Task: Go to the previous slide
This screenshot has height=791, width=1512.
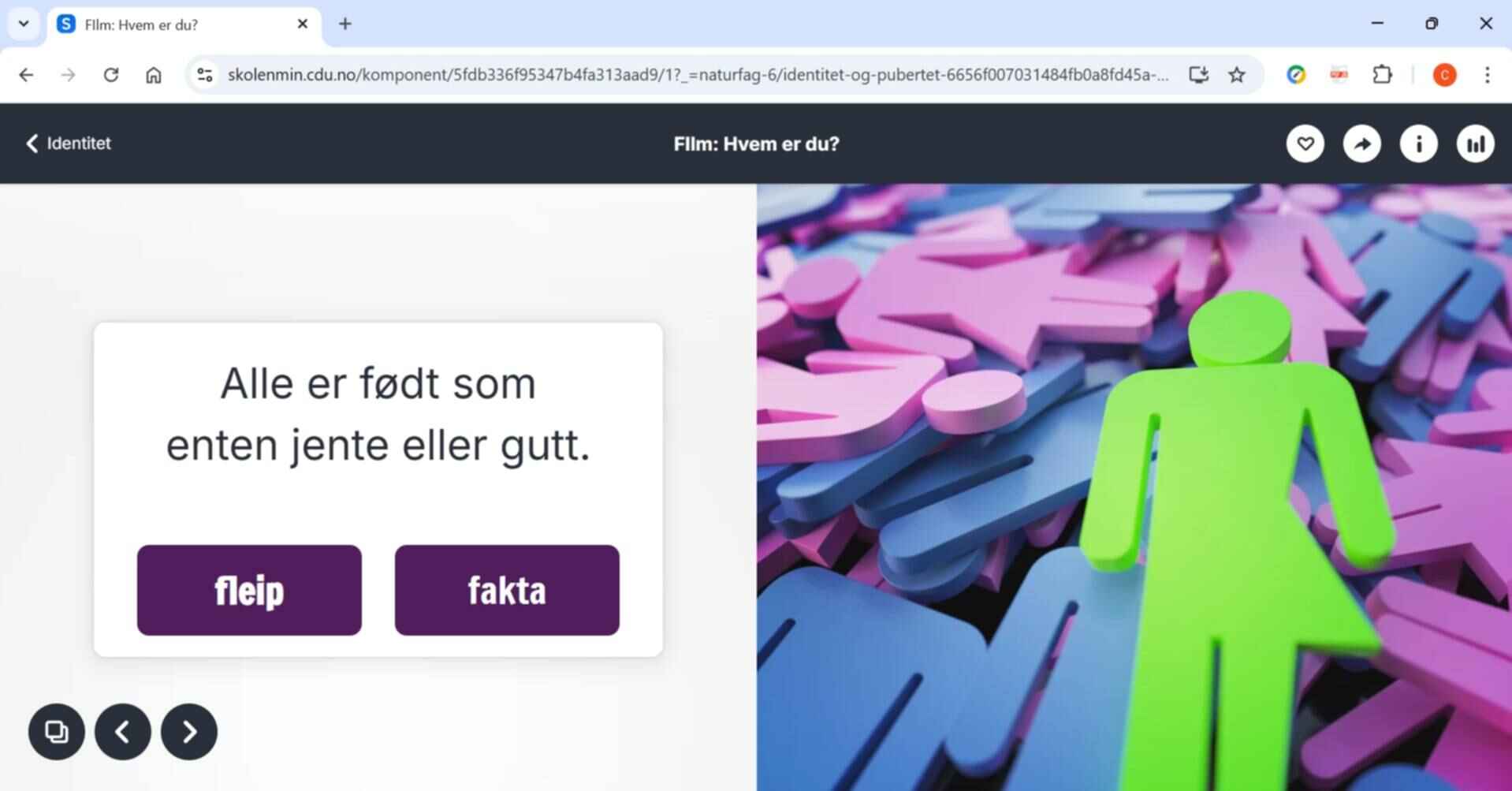Action: (123, 732)
